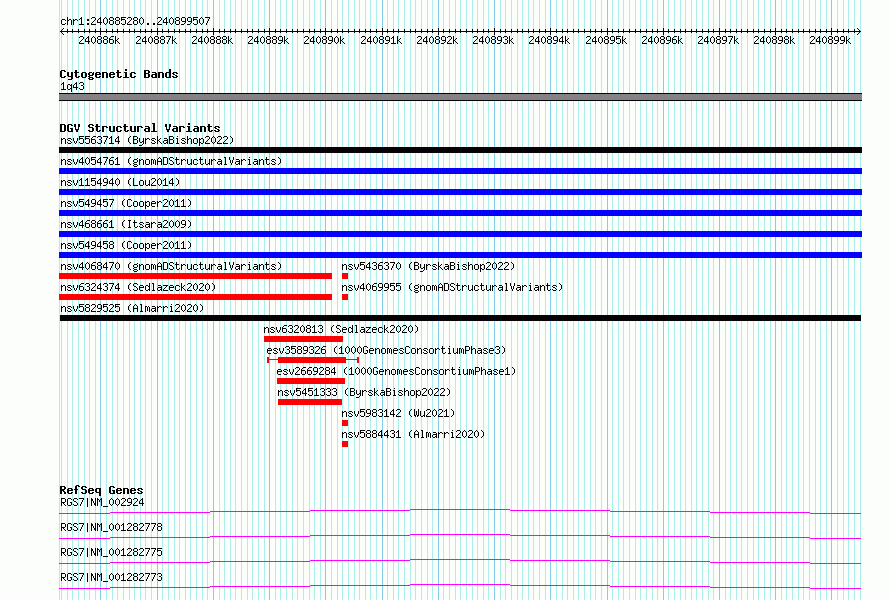Screen dimensions: 890x600
Task: Select the 240886k ruler label
Action: click(99, 40)
